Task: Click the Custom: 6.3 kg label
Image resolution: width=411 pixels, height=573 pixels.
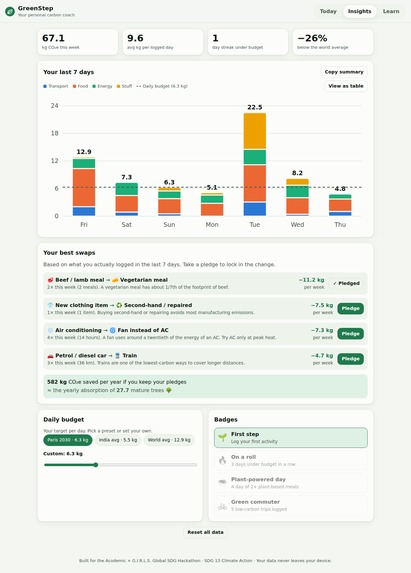Action: pos(63,454)
